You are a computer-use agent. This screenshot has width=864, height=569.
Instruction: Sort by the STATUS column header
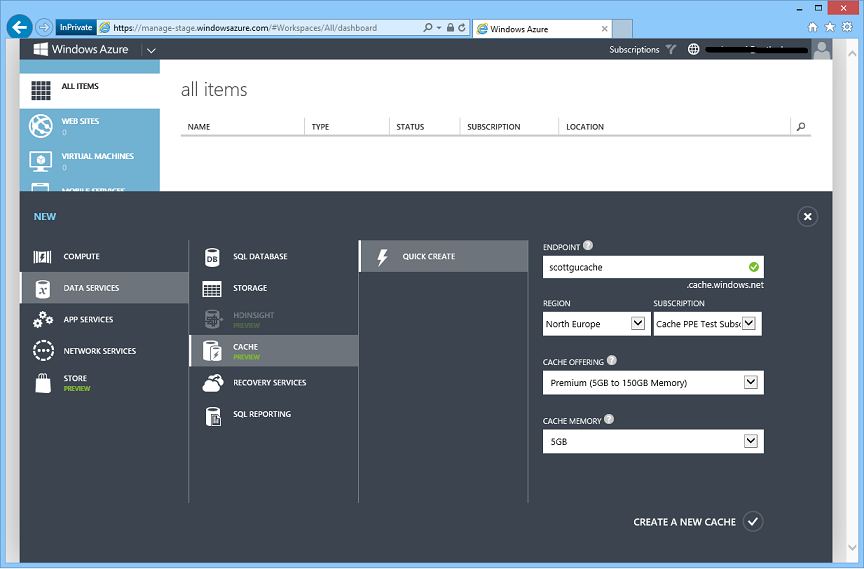click(x=411, y=127)
